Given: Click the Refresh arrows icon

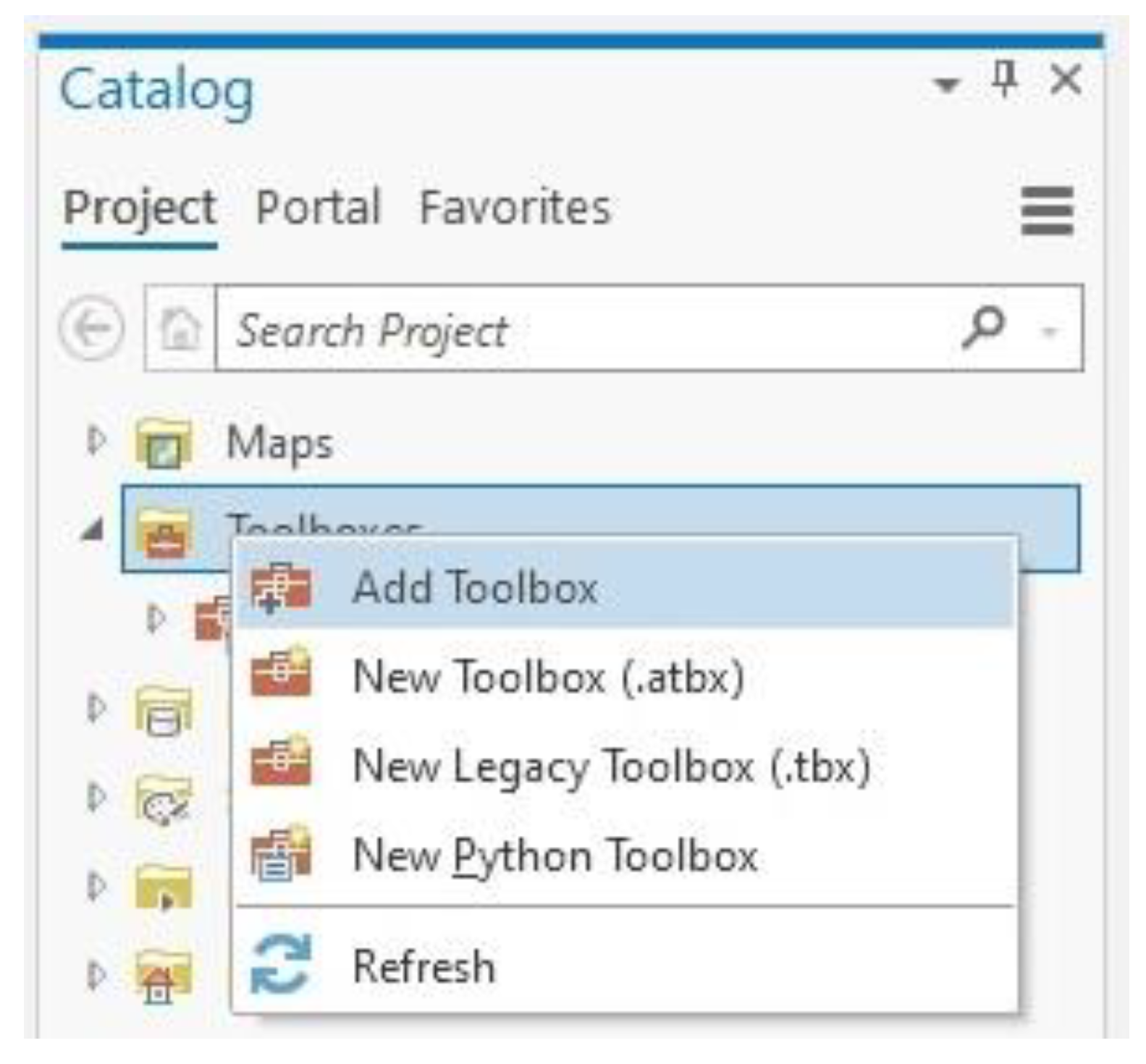Looking at the screenshot, I should (x=280, y=964).
